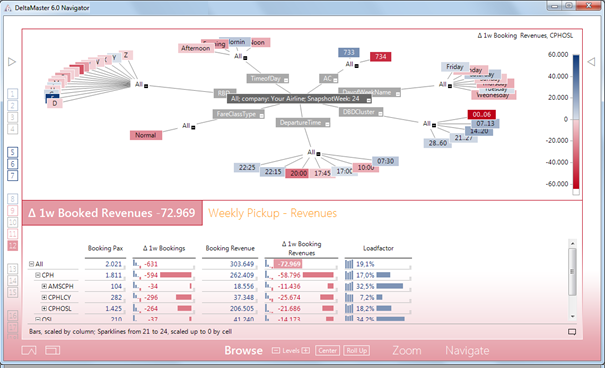Click the Weekly Pickup - Revenues title
The height and width of the screenshot is (368, 605).
272,213
